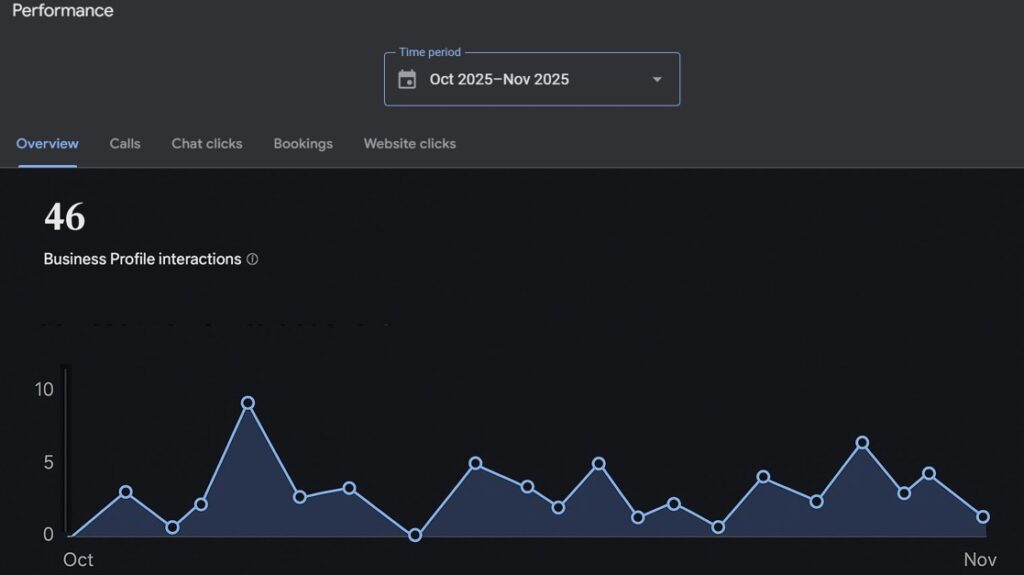Click the Business Profile interactions label
1024x575 pixels.
point(142,259)
